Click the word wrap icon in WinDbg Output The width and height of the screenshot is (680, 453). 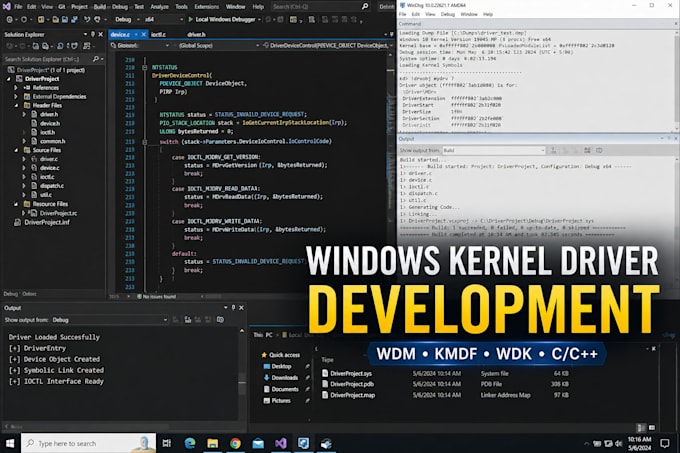point(599,150)
